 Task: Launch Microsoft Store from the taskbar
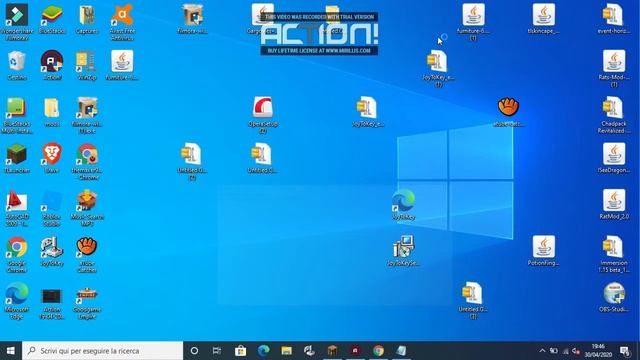pyautogui.click(x=240, y=351)
